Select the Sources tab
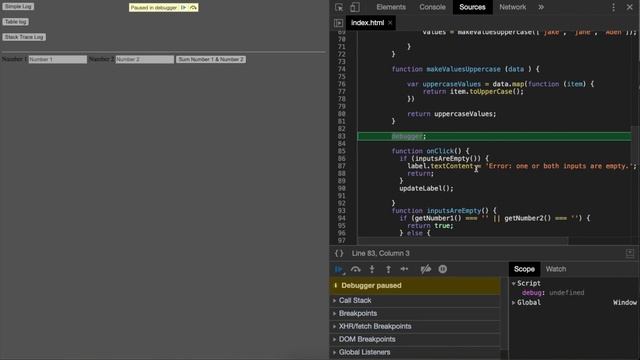 472,7
